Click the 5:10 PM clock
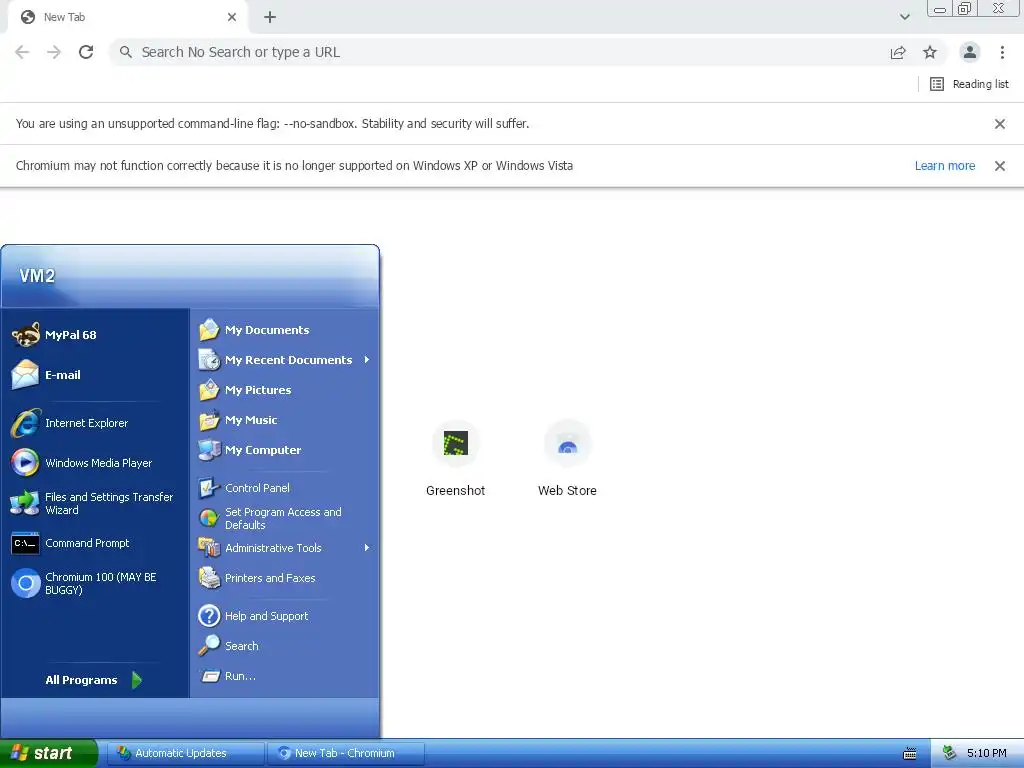 (x=986, y=753)
